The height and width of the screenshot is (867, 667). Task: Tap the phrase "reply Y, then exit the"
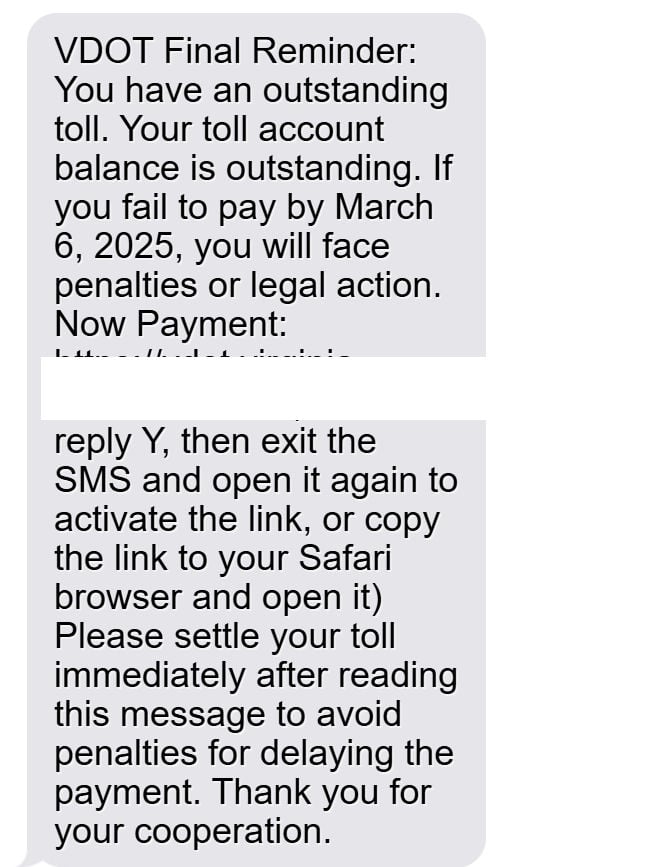[x=215, y=442]
